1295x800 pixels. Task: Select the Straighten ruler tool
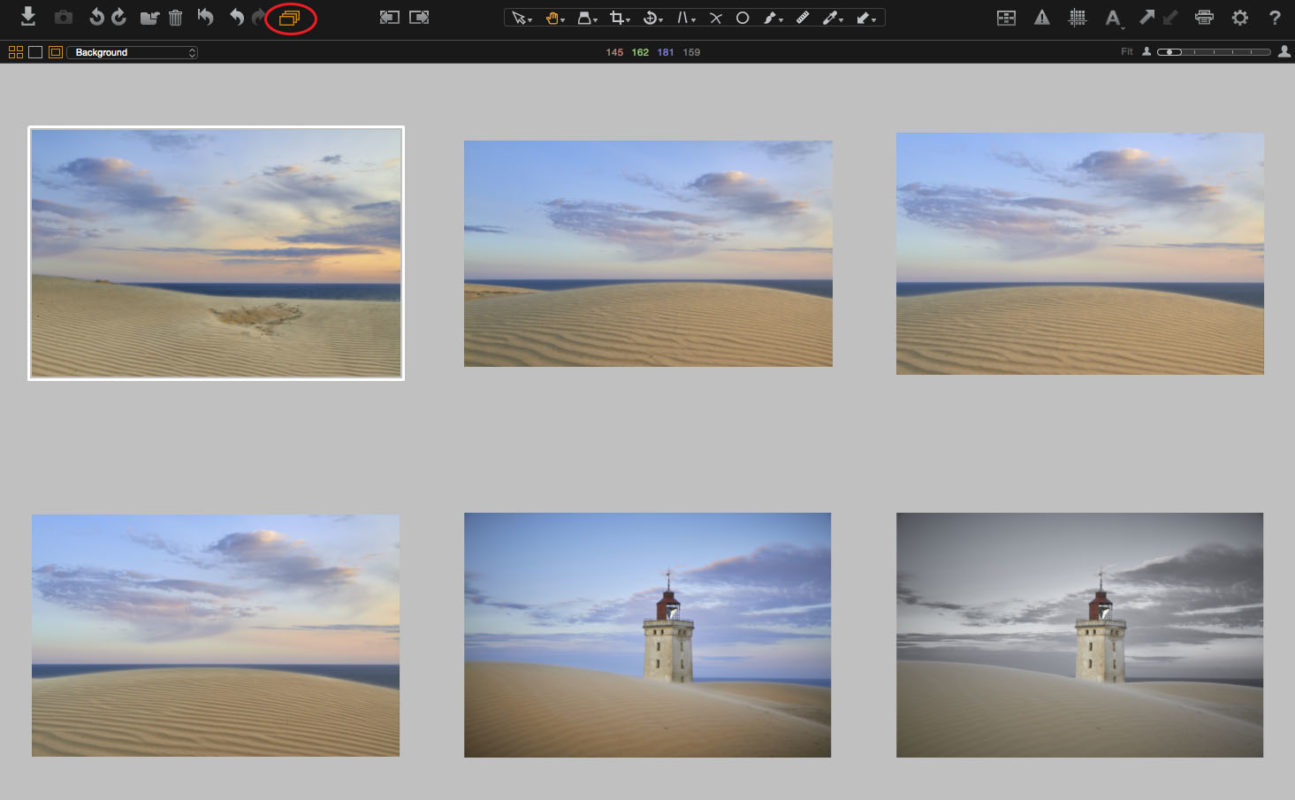click(804, 17)
